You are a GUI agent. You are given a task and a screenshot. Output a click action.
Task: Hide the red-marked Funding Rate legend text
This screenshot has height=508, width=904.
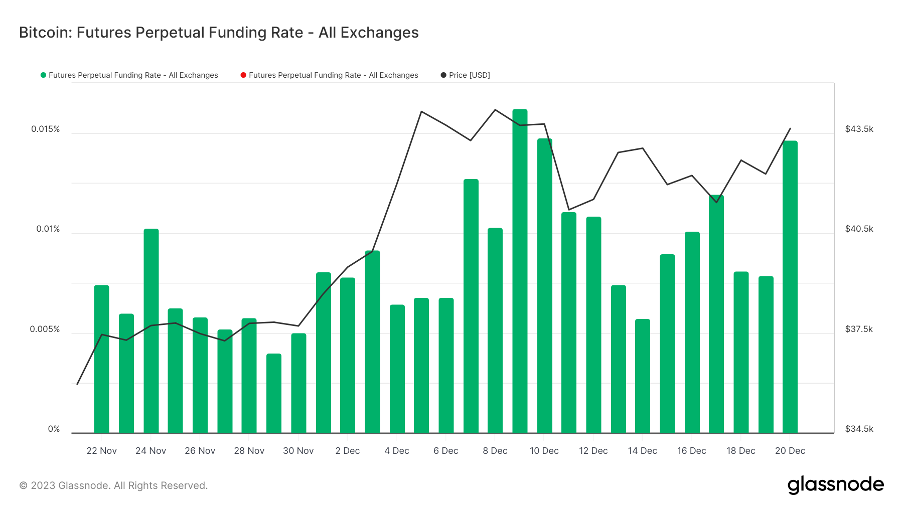[x=333, y=75]
